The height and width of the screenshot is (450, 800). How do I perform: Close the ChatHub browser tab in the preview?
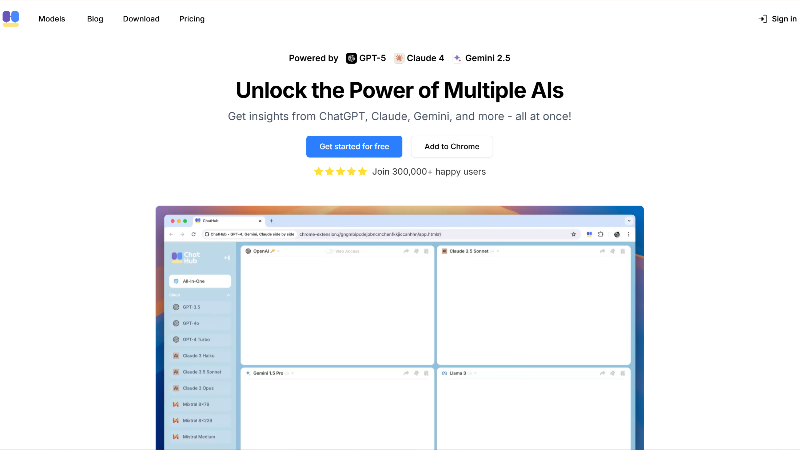click(260, 221)
